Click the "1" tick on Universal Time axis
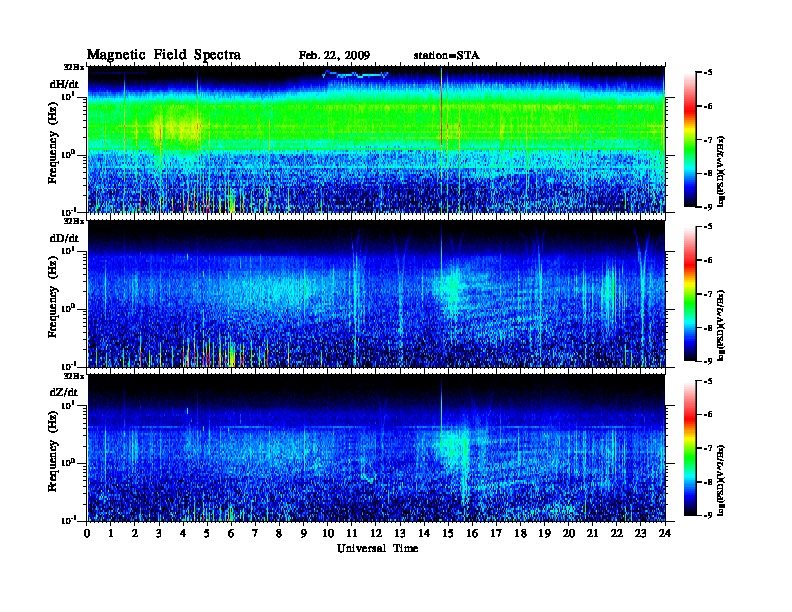This screenshot has width=792, height=612. click(x=111, y=533)
